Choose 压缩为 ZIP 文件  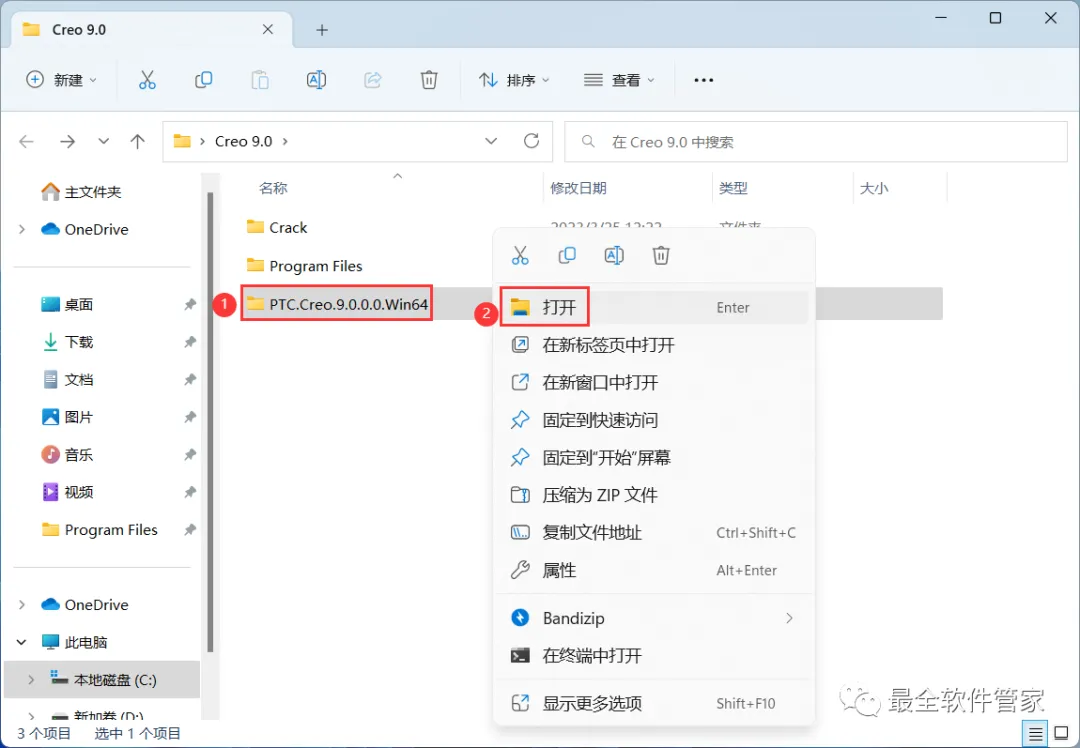click(x=654, y=495)
